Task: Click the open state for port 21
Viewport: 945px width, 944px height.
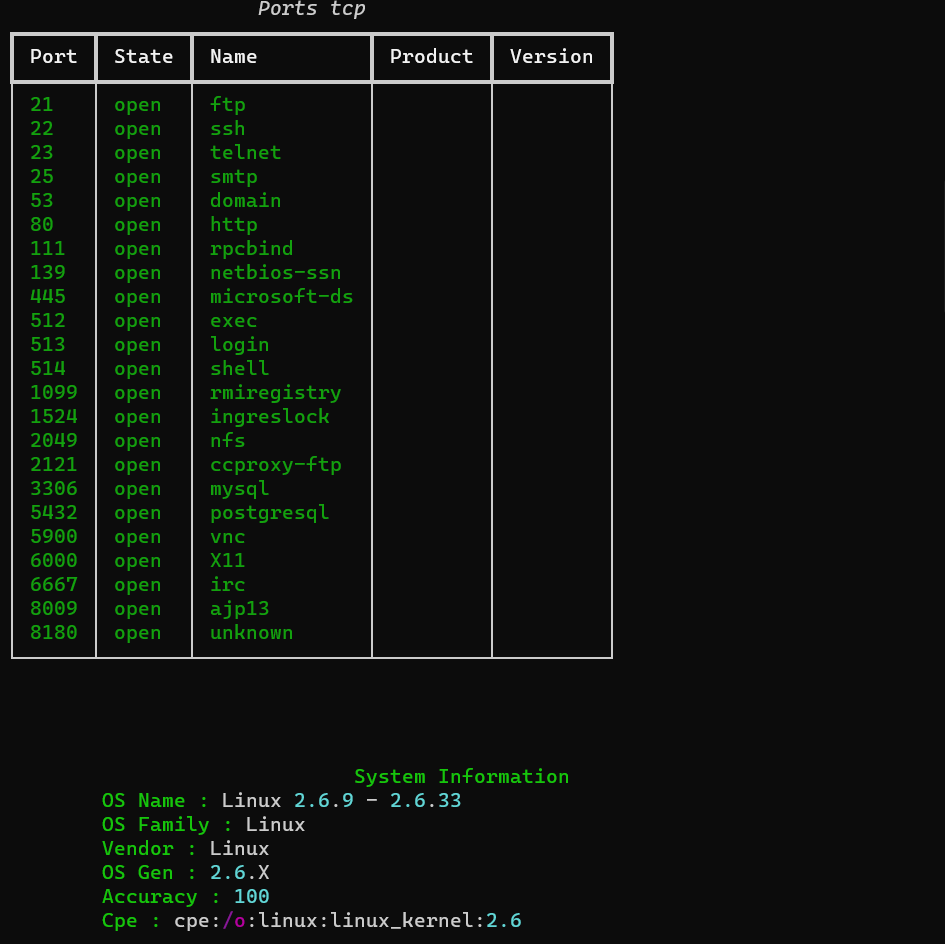Action: 137,105
